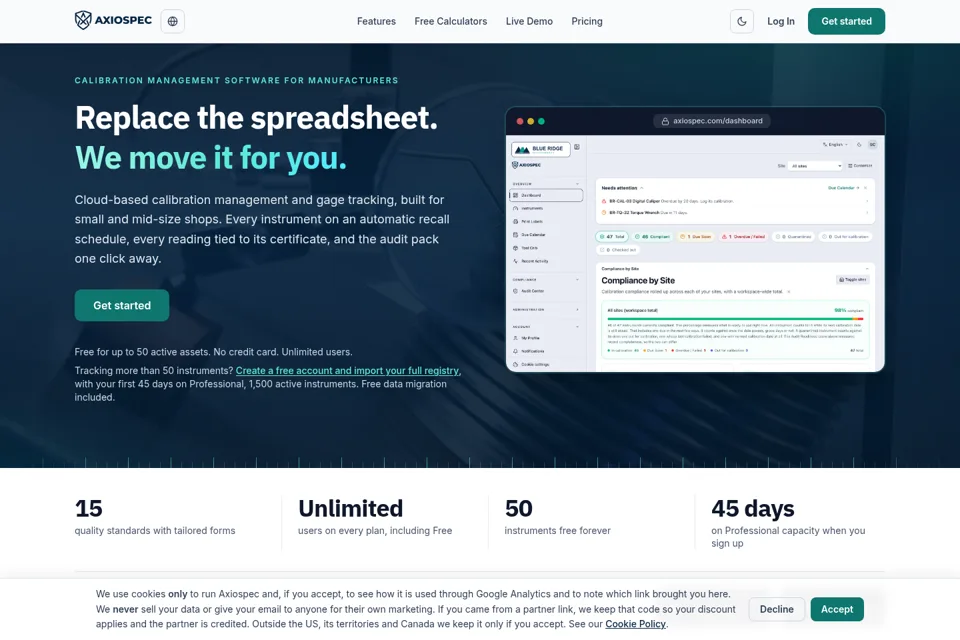Image resolution: width=960 pixels, height=640 pixels.
Task: Click the lock icon in preview address bar
Action: 665,121
